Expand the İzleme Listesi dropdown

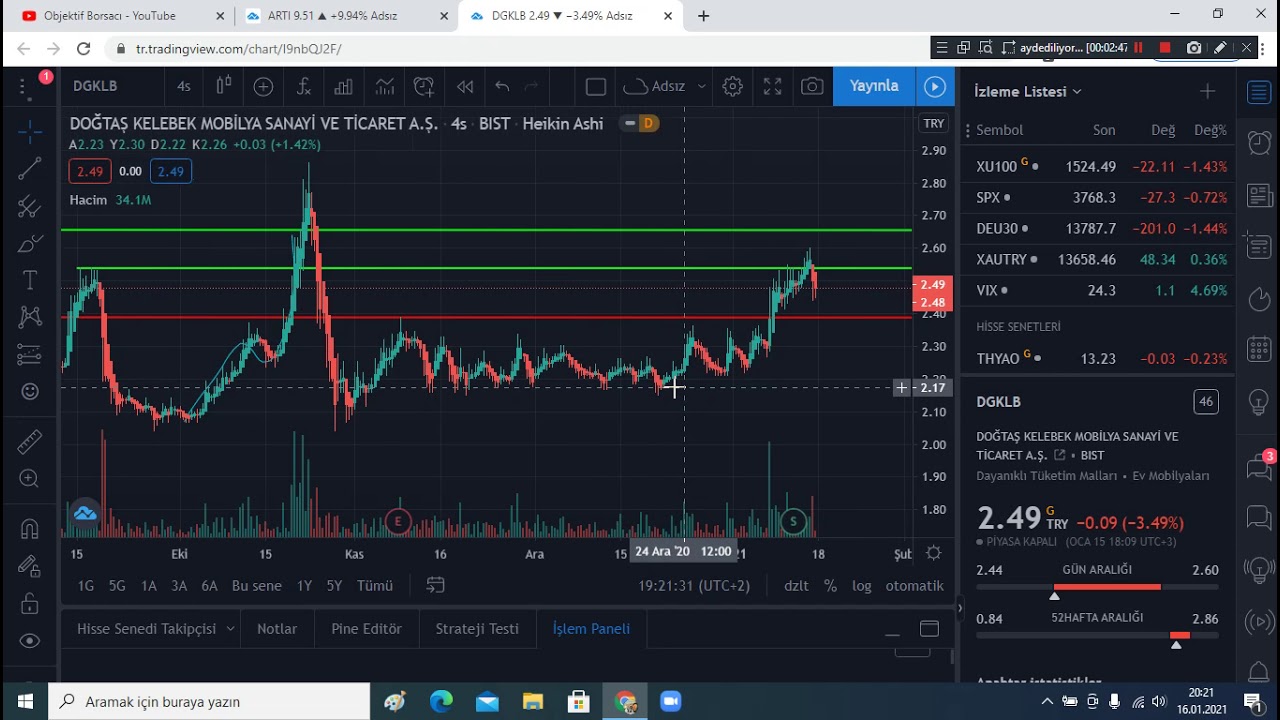pyautogui.click(x=1028, y=91)
